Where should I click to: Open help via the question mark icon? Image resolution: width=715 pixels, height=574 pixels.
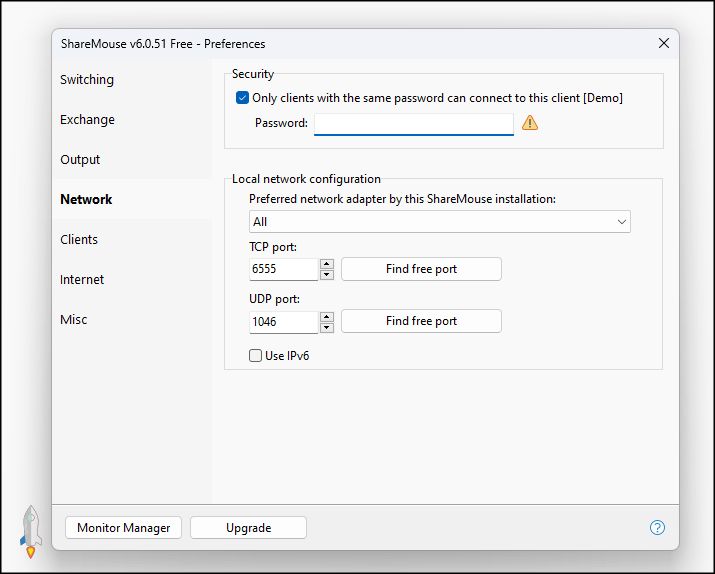[657, 528]
